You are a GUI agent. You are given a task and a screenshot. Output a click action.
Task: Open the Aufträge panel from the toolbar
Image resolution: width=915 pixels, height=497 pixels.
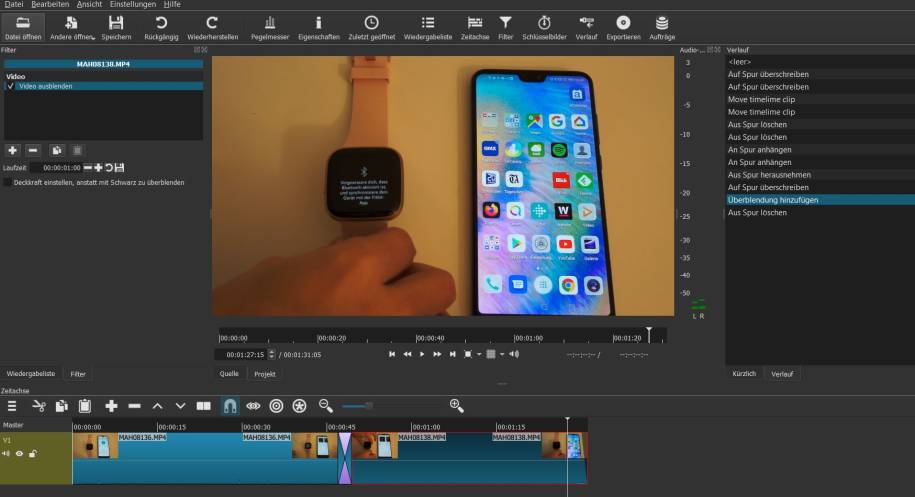tap(662, 27)
